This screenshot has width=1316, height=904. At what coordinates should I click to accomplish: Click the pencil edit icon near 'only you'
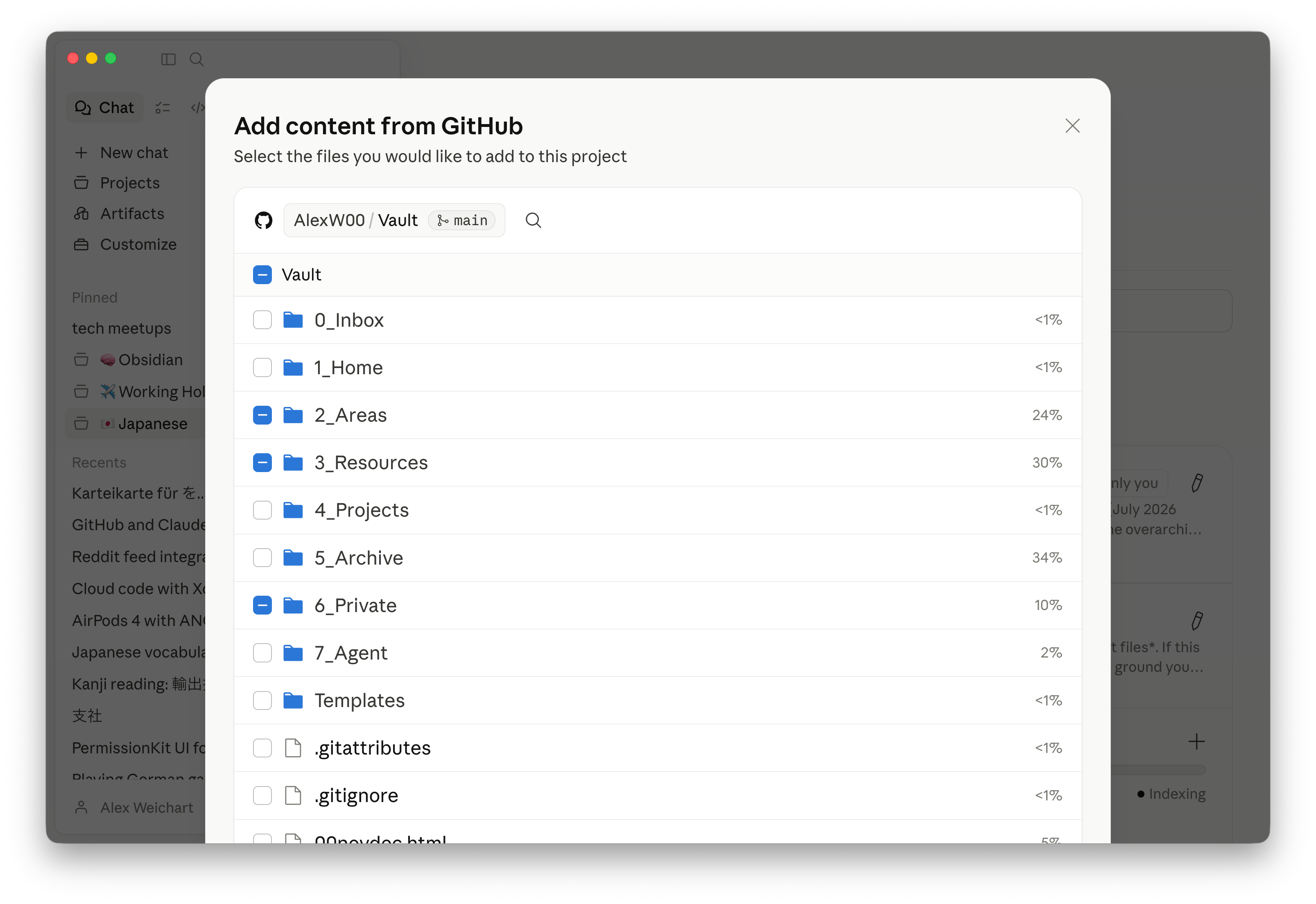[1196, 483]
